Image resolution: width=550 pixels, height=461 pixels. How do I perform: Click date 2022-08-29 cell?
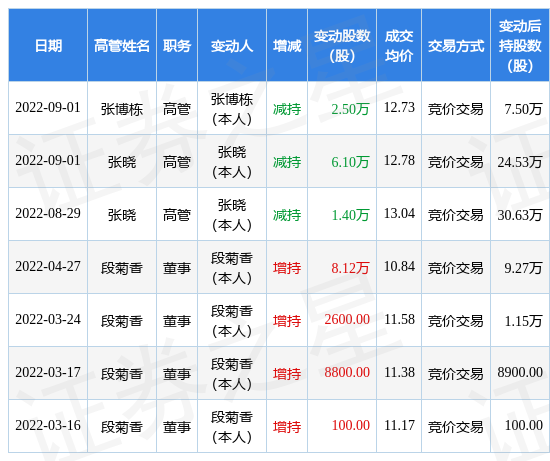tap(48, 213)
